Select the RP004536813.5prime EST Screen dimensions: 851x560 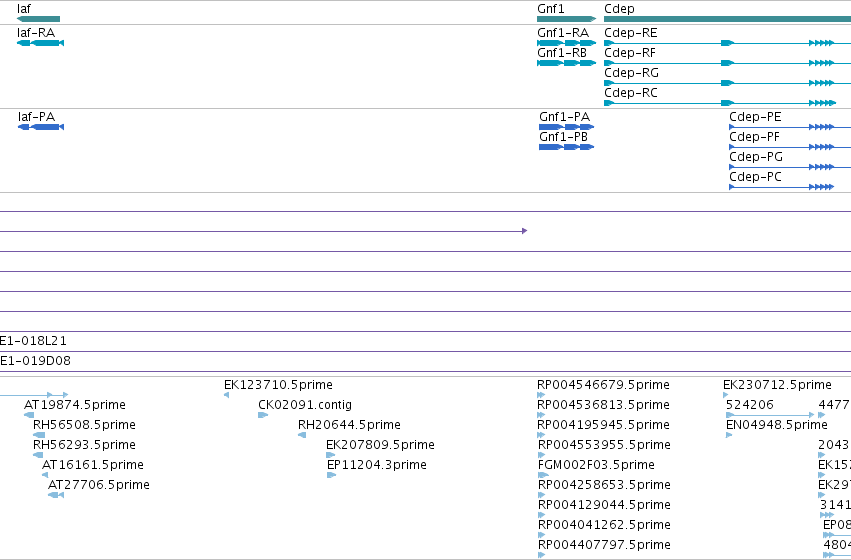pyautogui.click(x=604, y=405)
